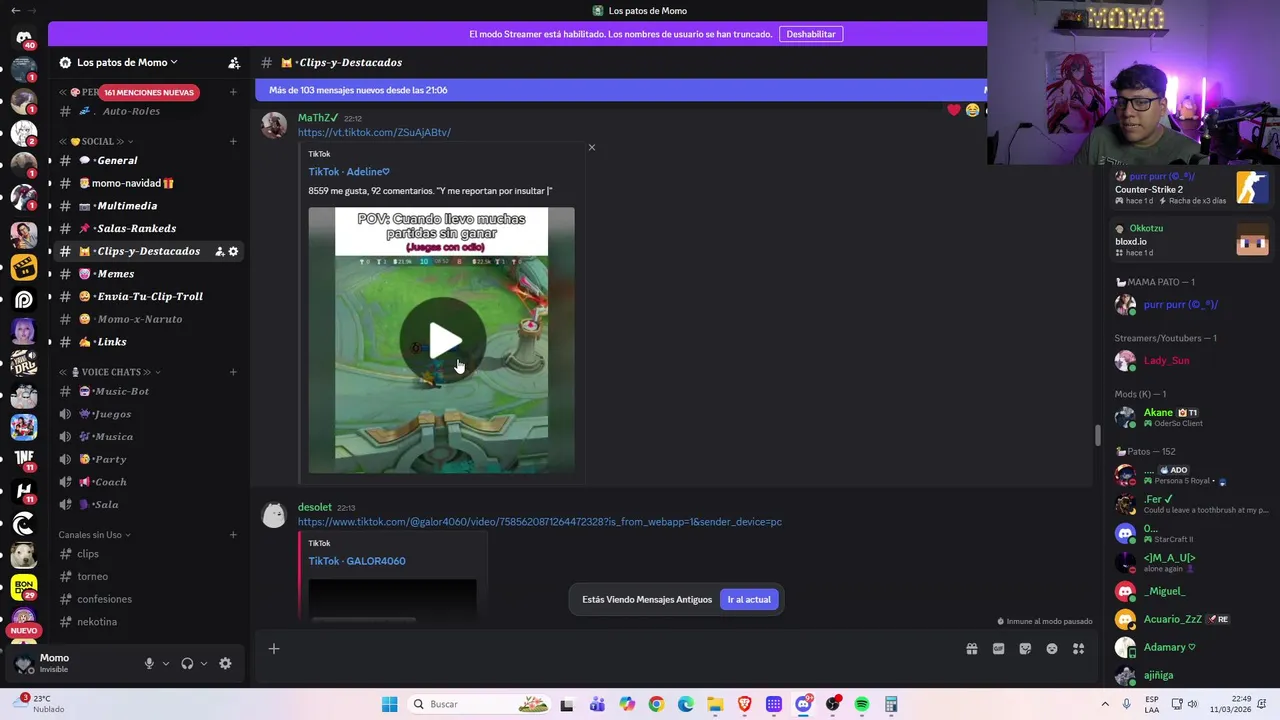Click the Windows Buscar search box
This screenshot has width=1280, height=720.
[478, 704]
